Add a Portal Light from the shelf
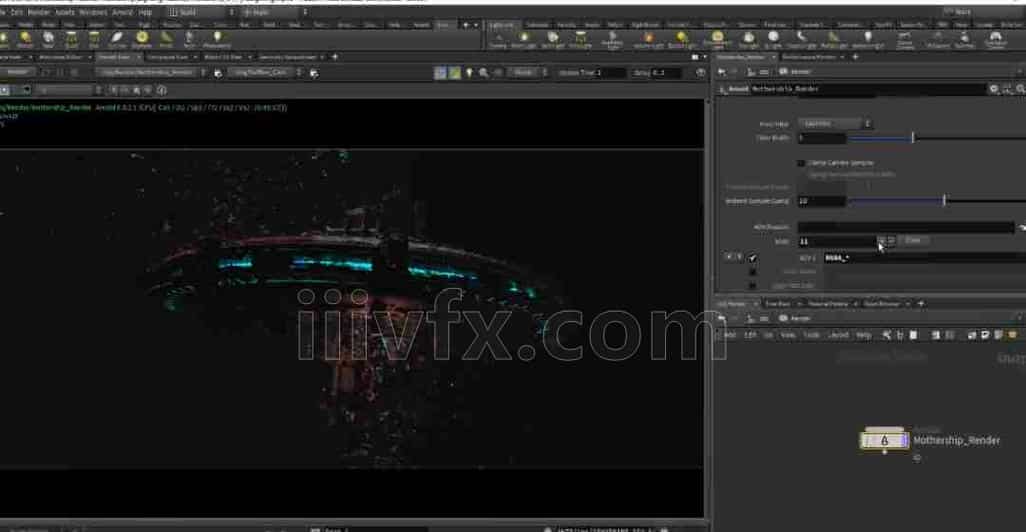This screenshot has height=532, width=1026. 833,39
